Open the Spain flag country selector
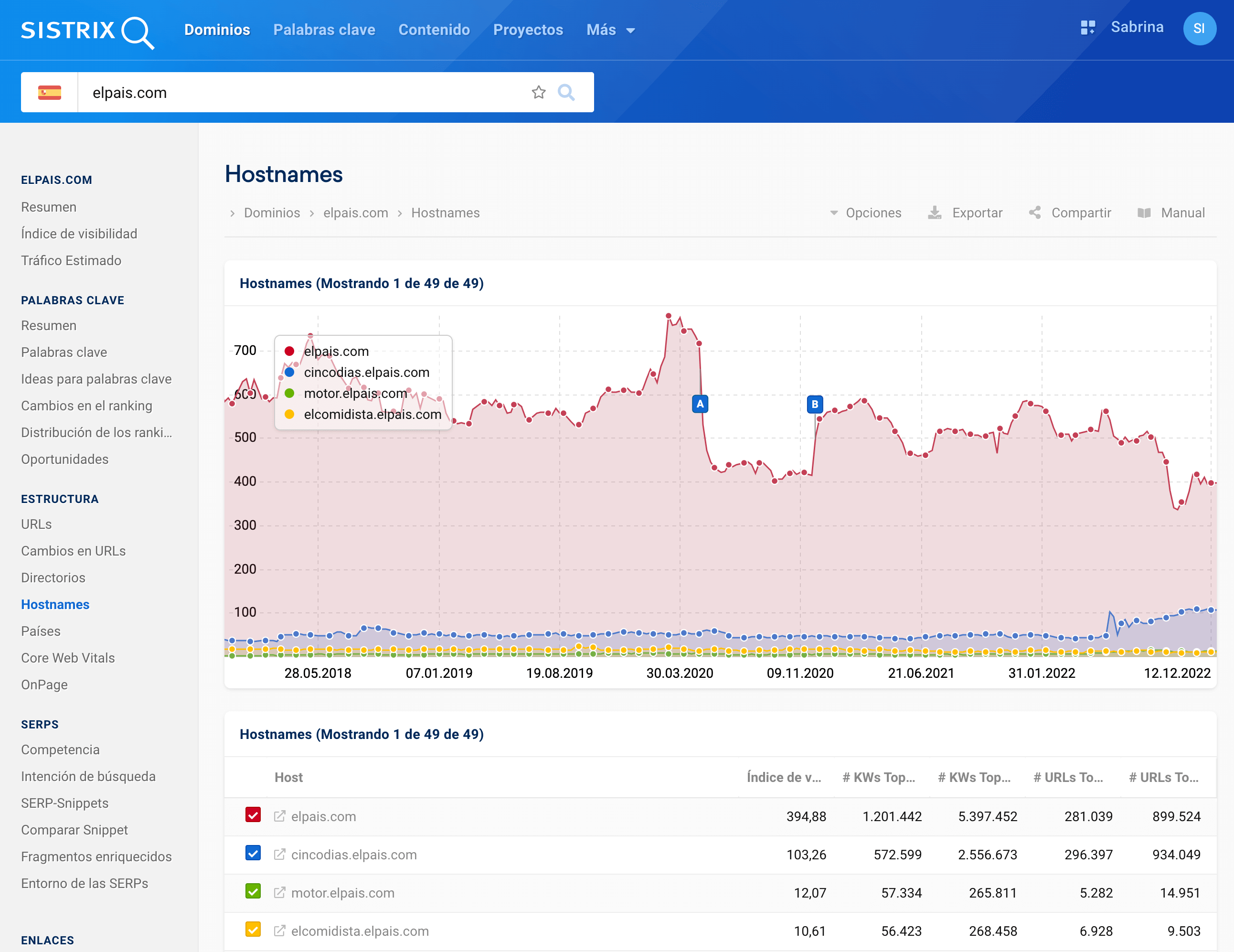Viewport: 1234px width, 952px height. tap(50, 92)
